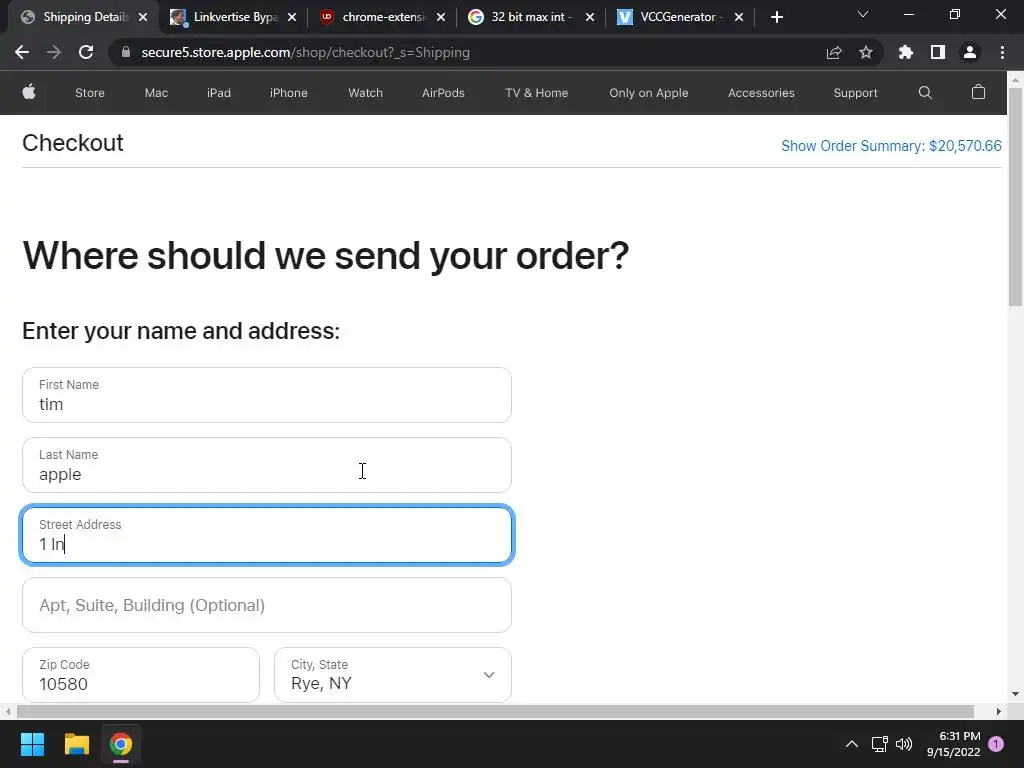
Task: Close the Linkvertise Bypass tab
Action: point(292,17)
